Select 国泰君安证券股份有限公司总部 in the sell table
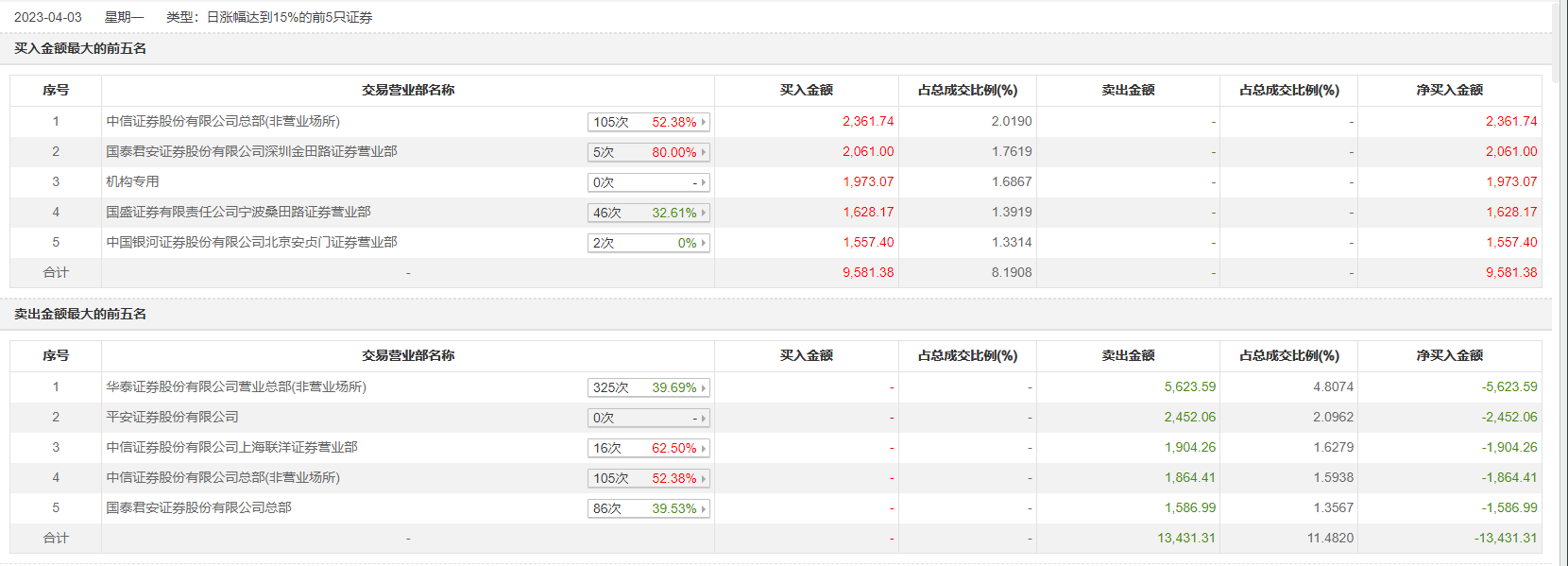Image resolution: width=1568 pixels, height=566 pixels. [198, 507]
